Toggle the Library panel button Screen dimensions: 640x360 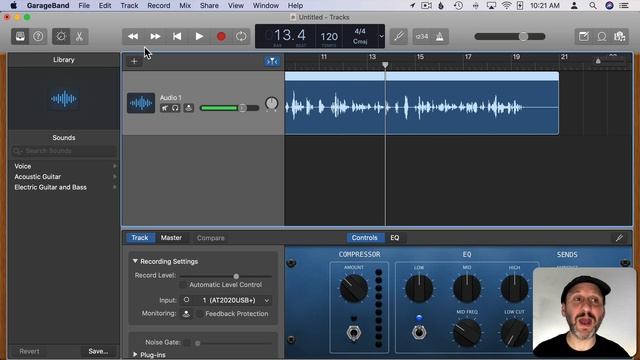coord(20,36)
